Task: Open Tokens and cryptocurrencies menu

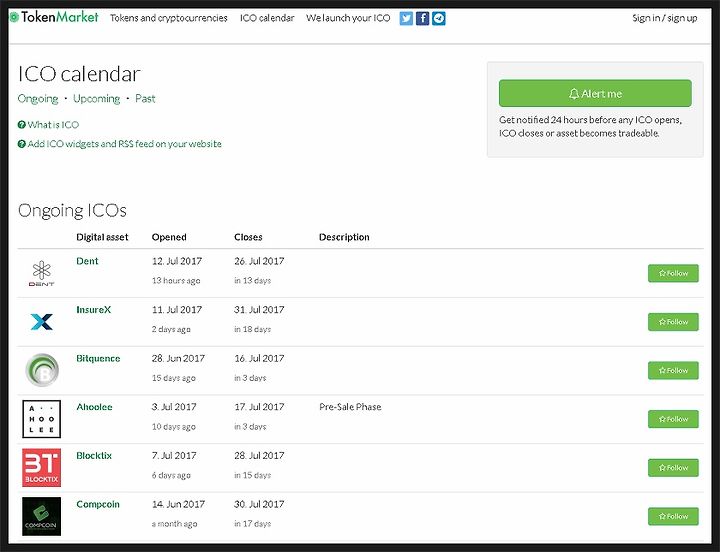Action: [169, 18]
